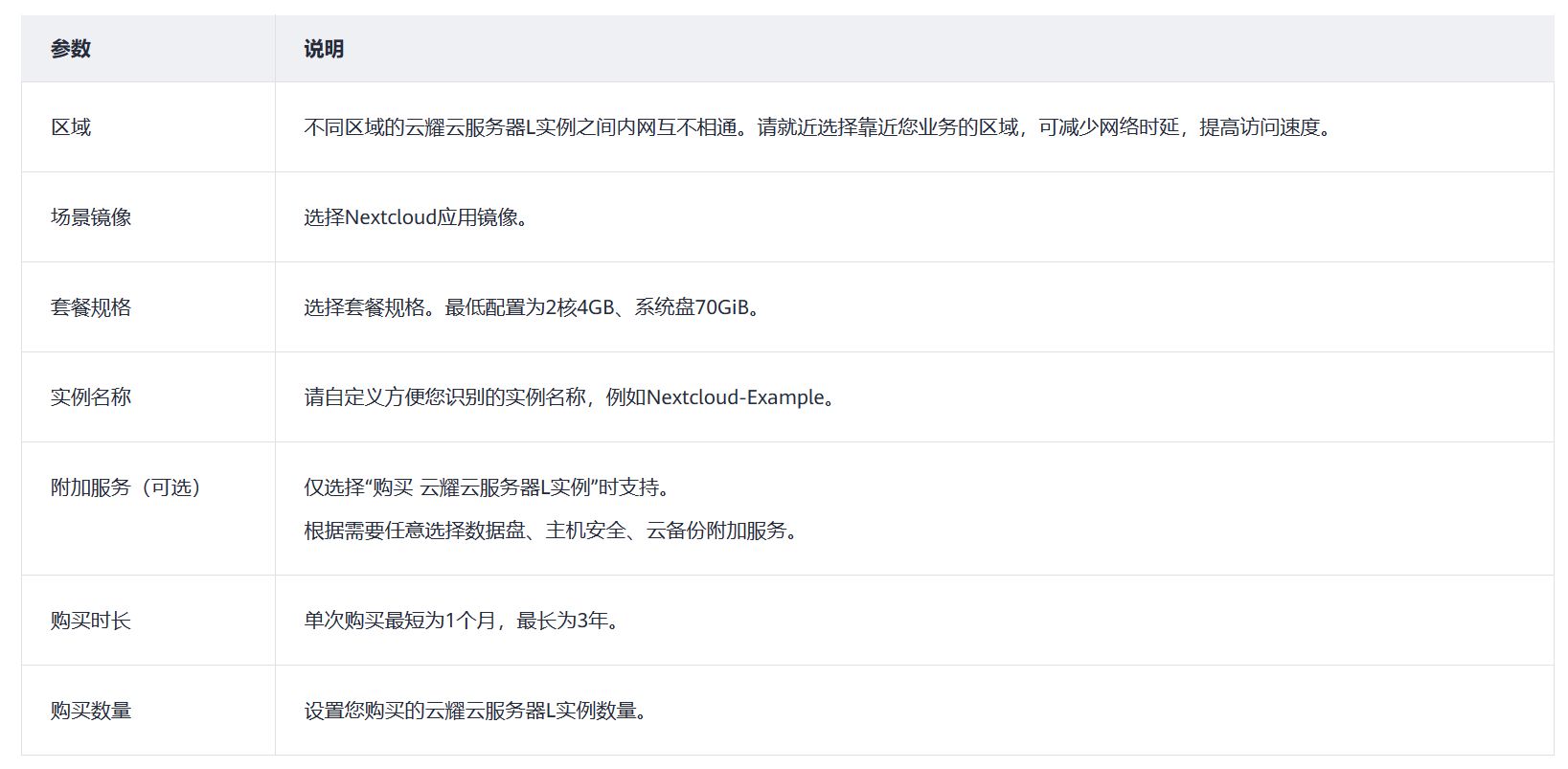Click the 说明 column header
This screenshot has height=769, width=1568.
[915, 49]
